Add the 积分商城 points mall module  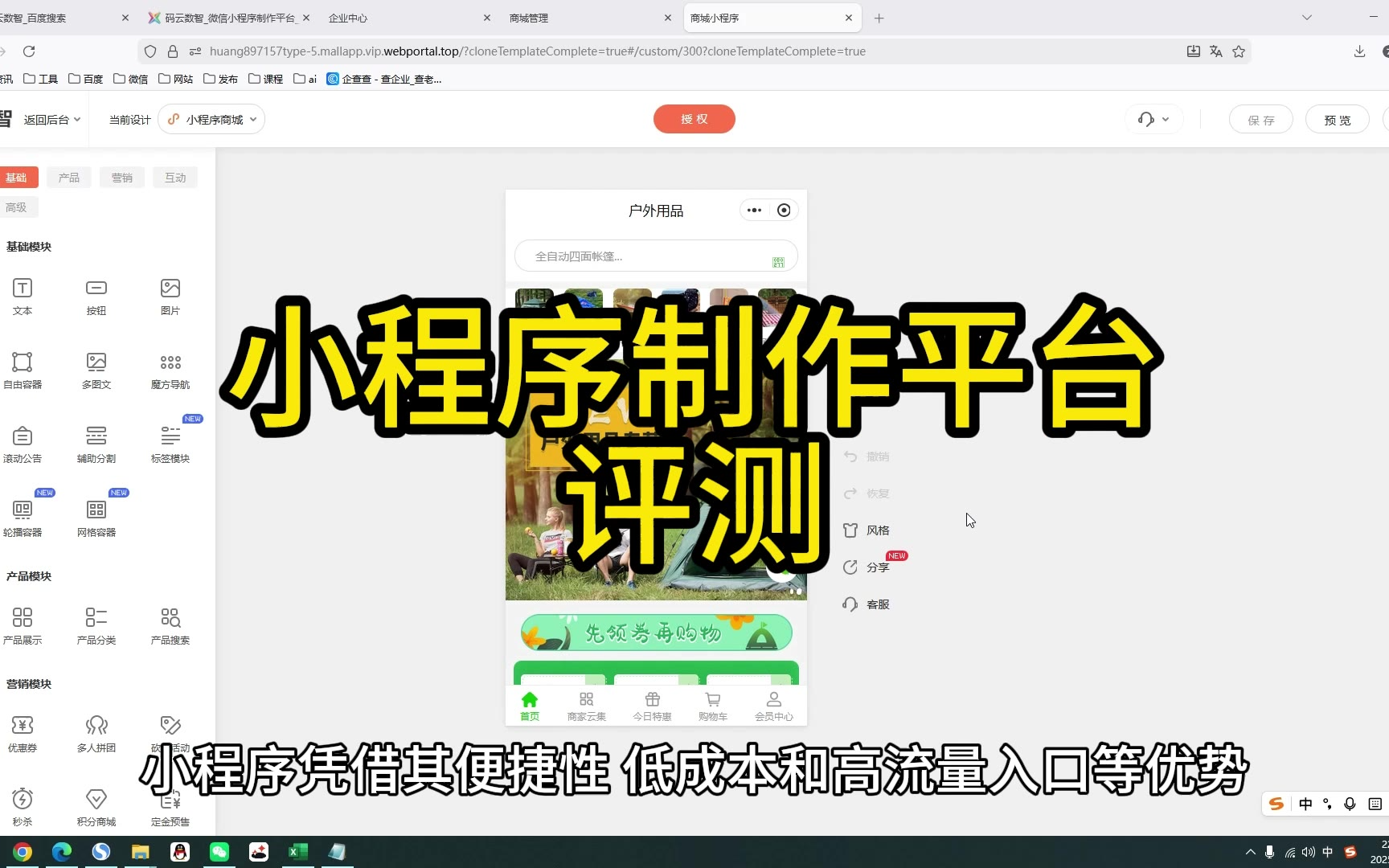(x=96, y=808)
